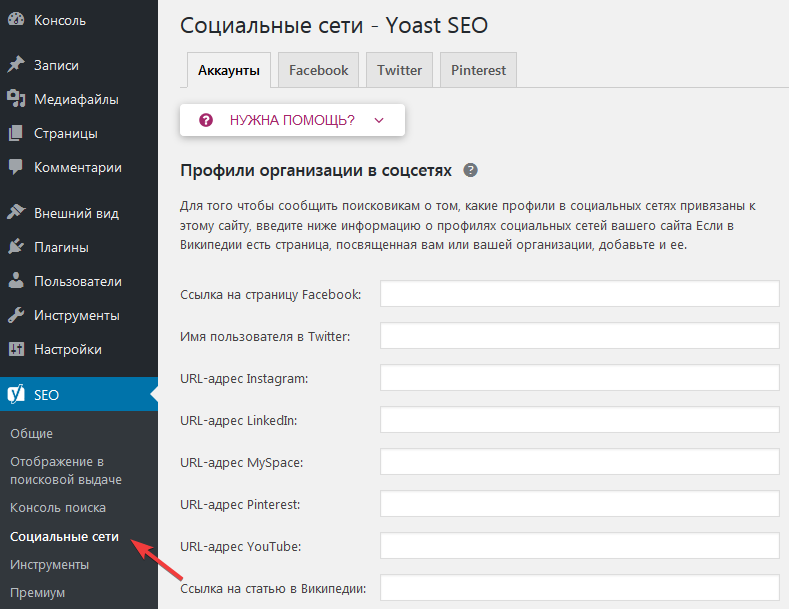This screenshot has height=609, width=789.
Task: Expand the Нужна помощь chevron
Action: coord(379,120)
